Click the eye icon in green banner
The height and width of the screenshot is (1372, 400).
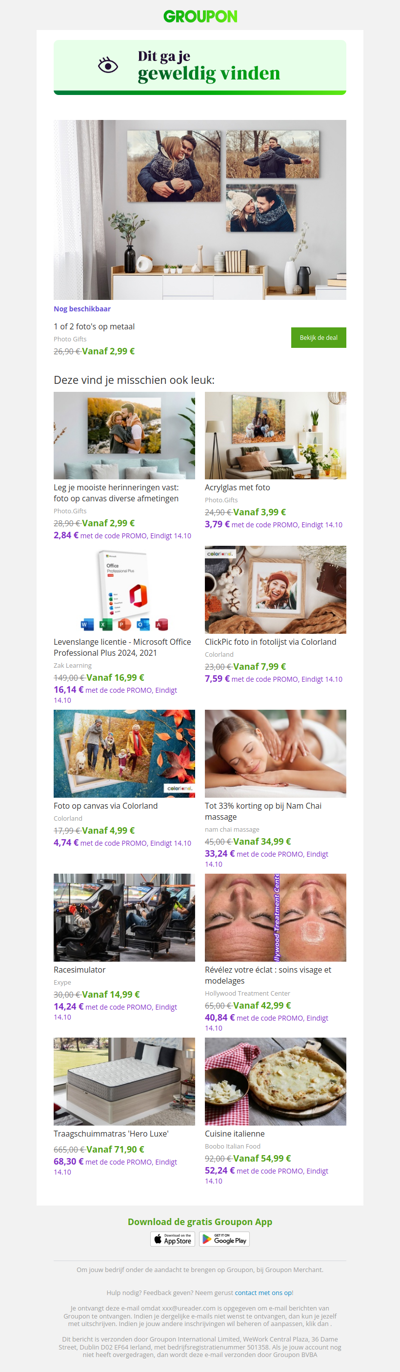(x=108, y=65)
